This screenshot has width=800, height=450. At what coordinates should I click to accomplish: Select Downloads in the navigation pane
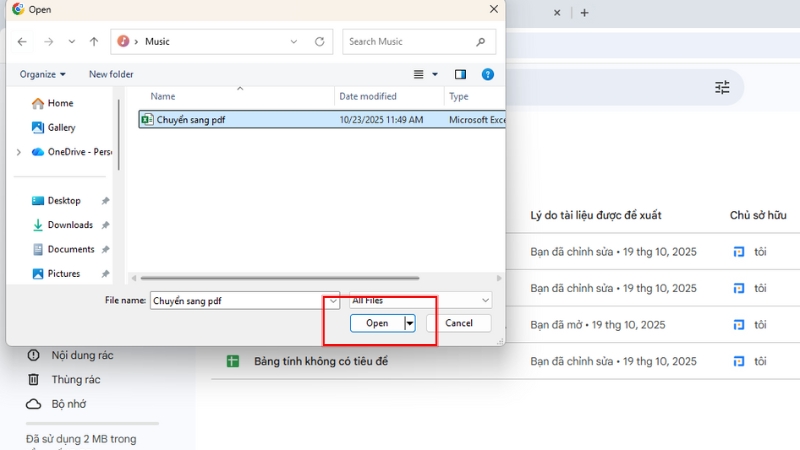(70, 225)
